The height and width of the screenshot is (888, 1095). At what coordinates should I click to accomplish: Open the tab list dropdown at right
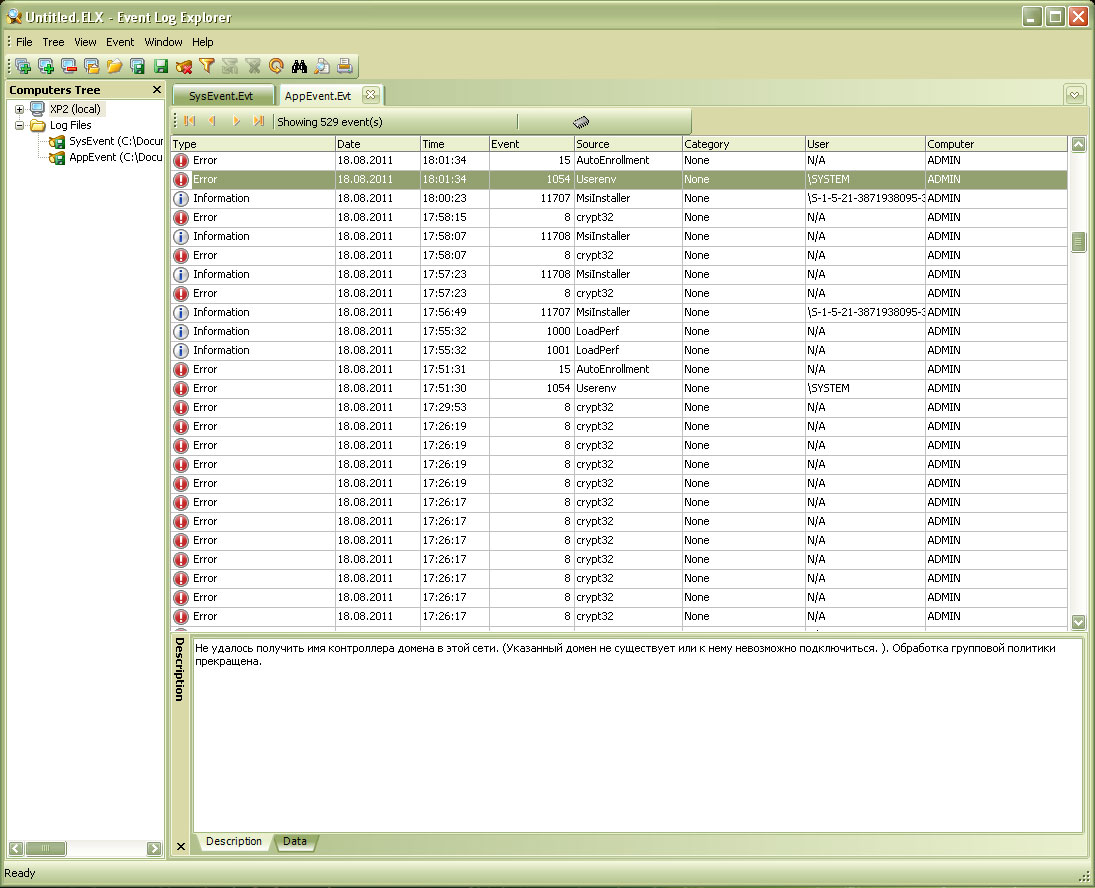coord(1074,95)
